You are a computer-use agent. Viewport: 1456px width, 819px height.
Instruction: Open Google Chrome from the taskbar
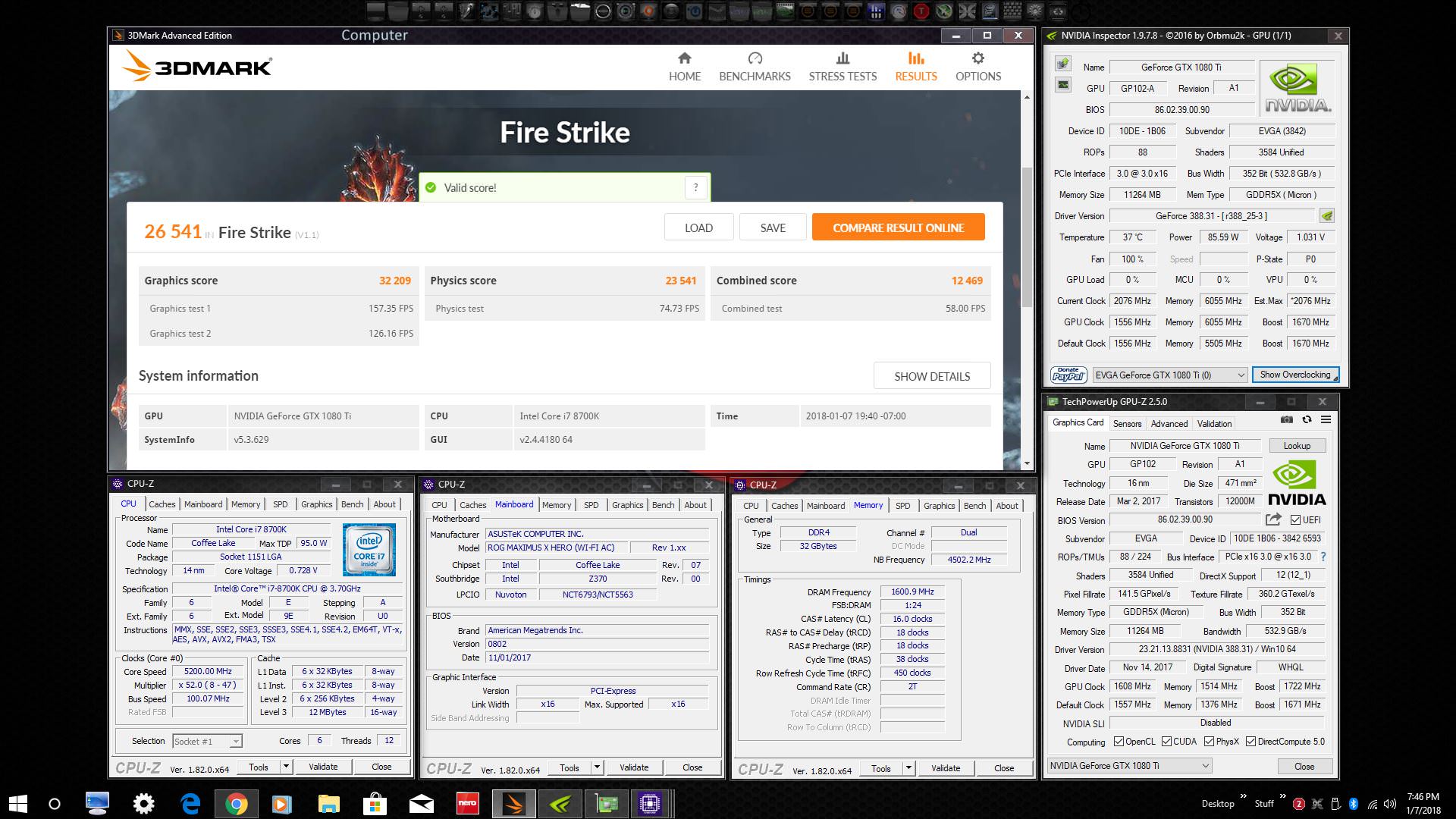(x=236, y=804)
